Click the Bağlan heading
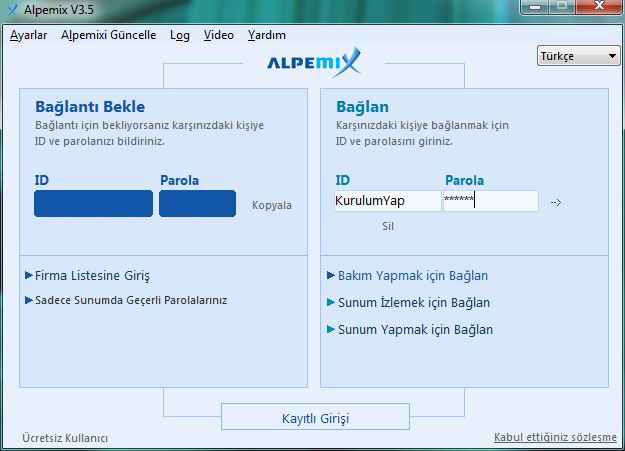Screen dimensions: 625x451 (362, 107)
